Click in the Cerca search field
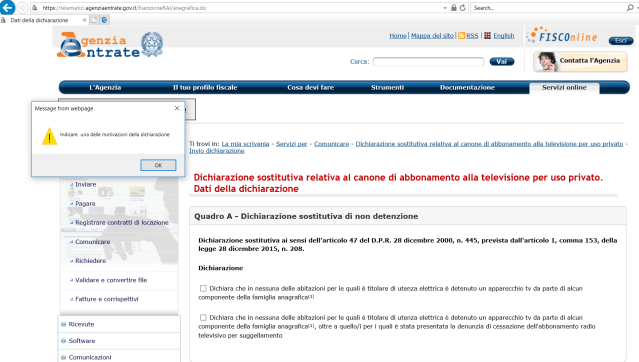 coord(428,62)
